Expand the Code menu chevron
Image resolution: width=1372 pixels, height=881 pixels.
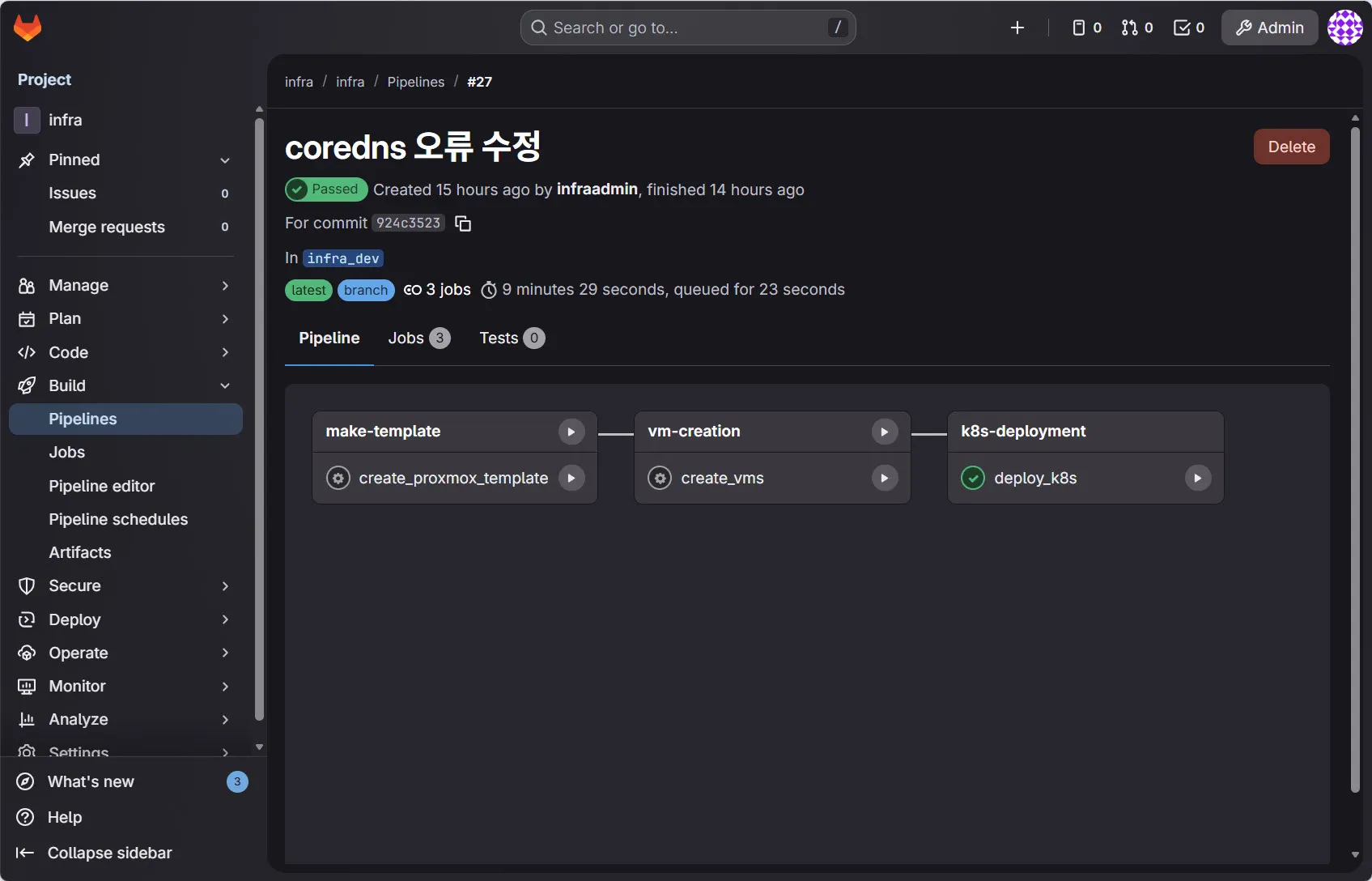[x=225, y=352]
